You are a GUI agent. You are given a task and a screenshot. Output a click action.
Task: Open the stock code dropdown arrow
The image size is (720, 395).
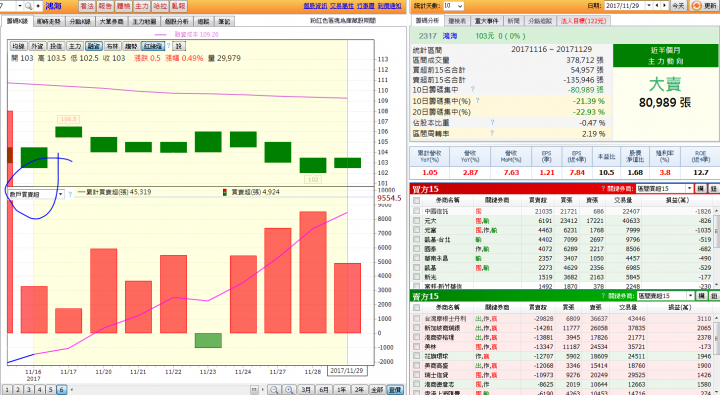pos(20,6)
